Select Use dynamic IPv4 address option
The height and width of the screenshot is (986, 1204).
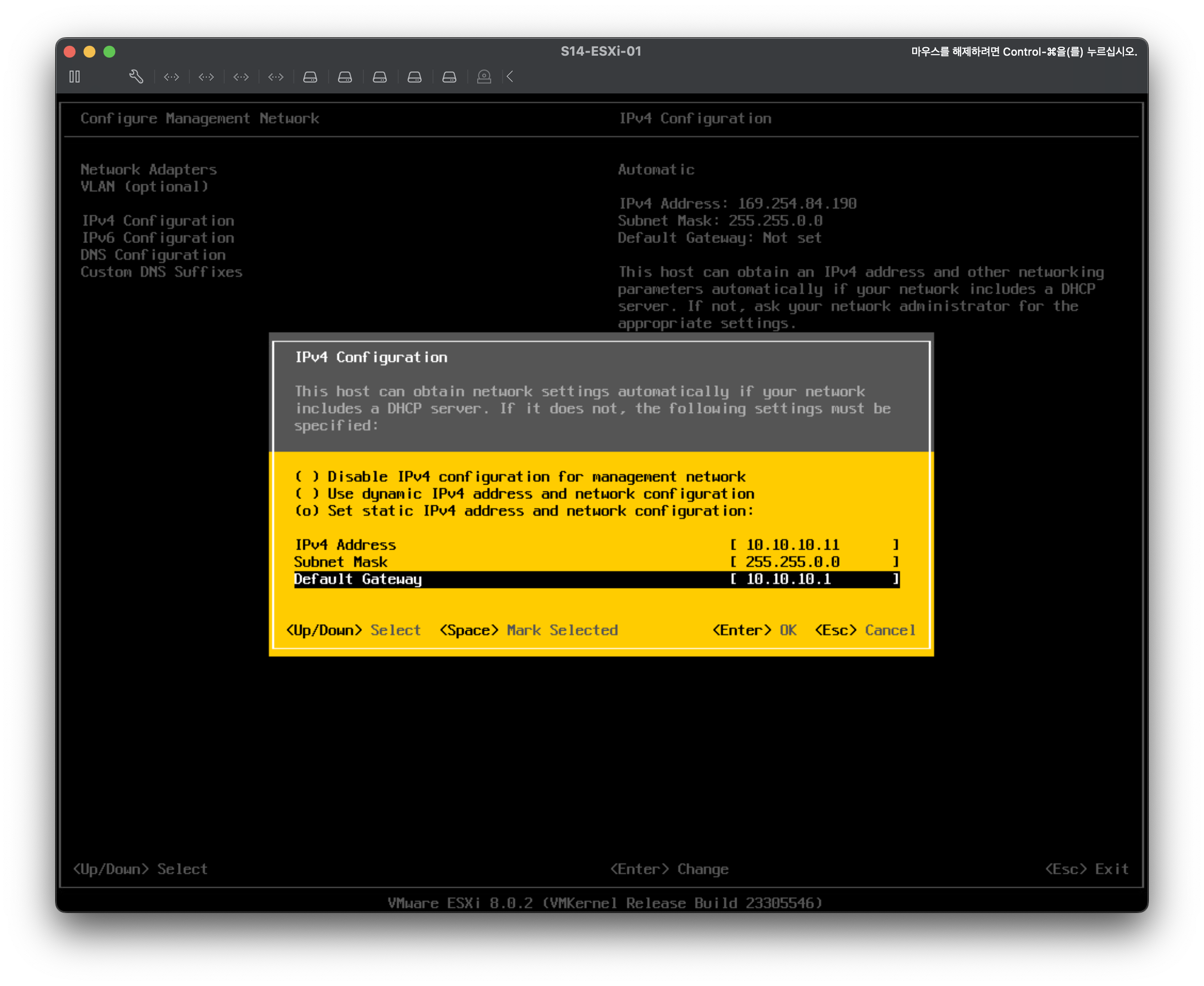point(307,493)
